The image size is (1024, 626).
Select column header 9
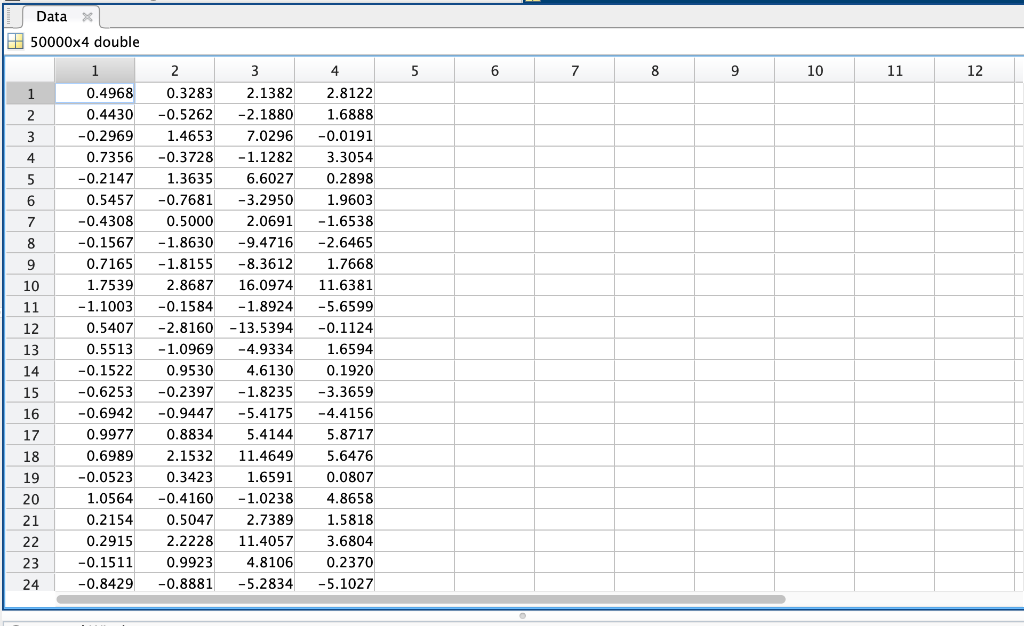pyautogui.click(x=735, y=70)
